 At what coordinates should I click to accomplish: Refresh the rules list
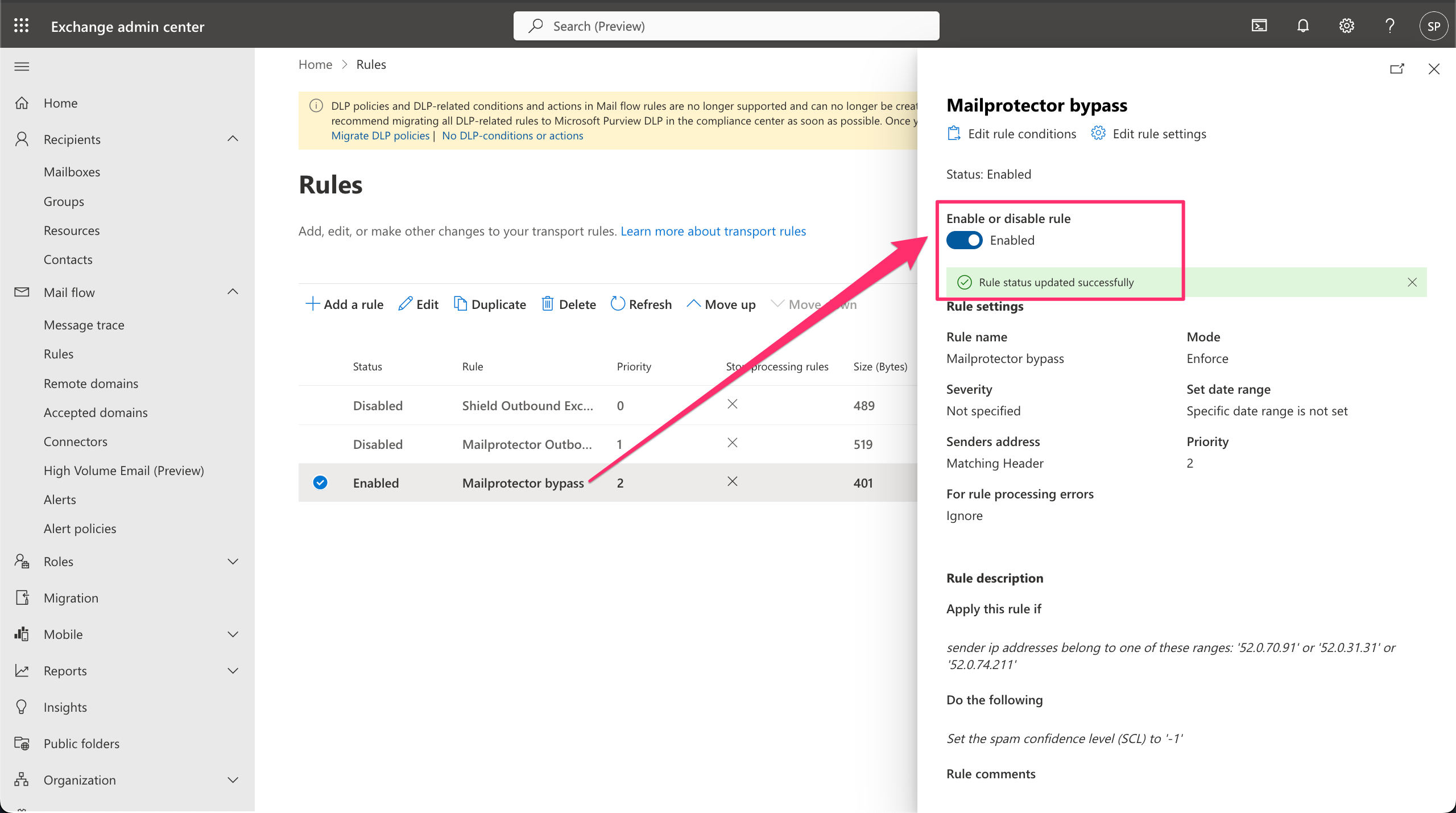click(642, 304)
